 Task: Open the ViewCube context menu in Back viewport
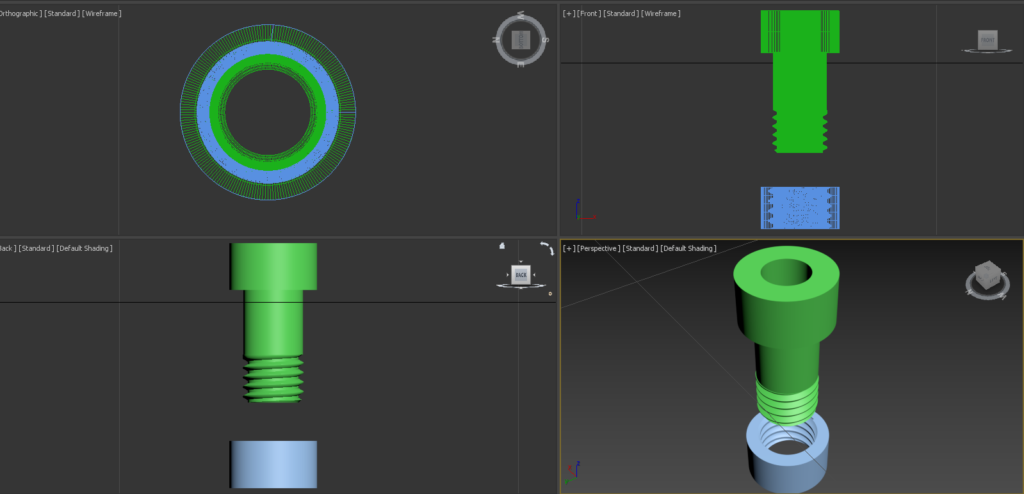click(x=550, y=293)
